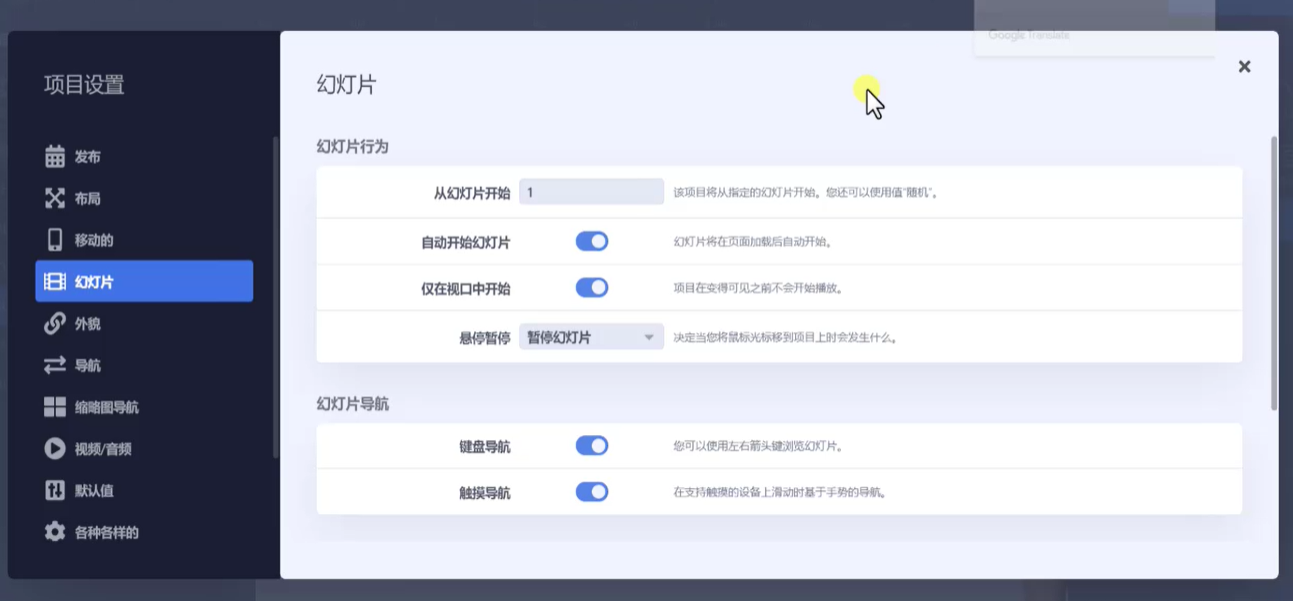Close the 项目设置 dialog with the X
Viewport: 1293px width, 601px height.
tap(1244, 66)
